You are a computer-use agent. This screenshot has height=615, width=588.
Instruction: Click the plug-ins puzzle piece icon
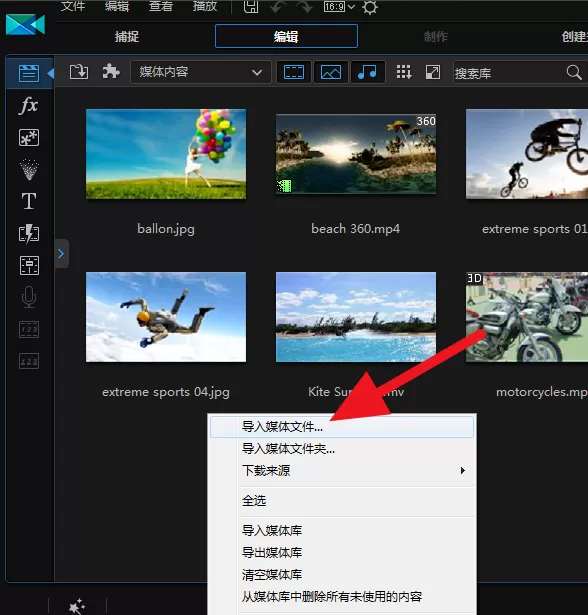coord(111,72)
